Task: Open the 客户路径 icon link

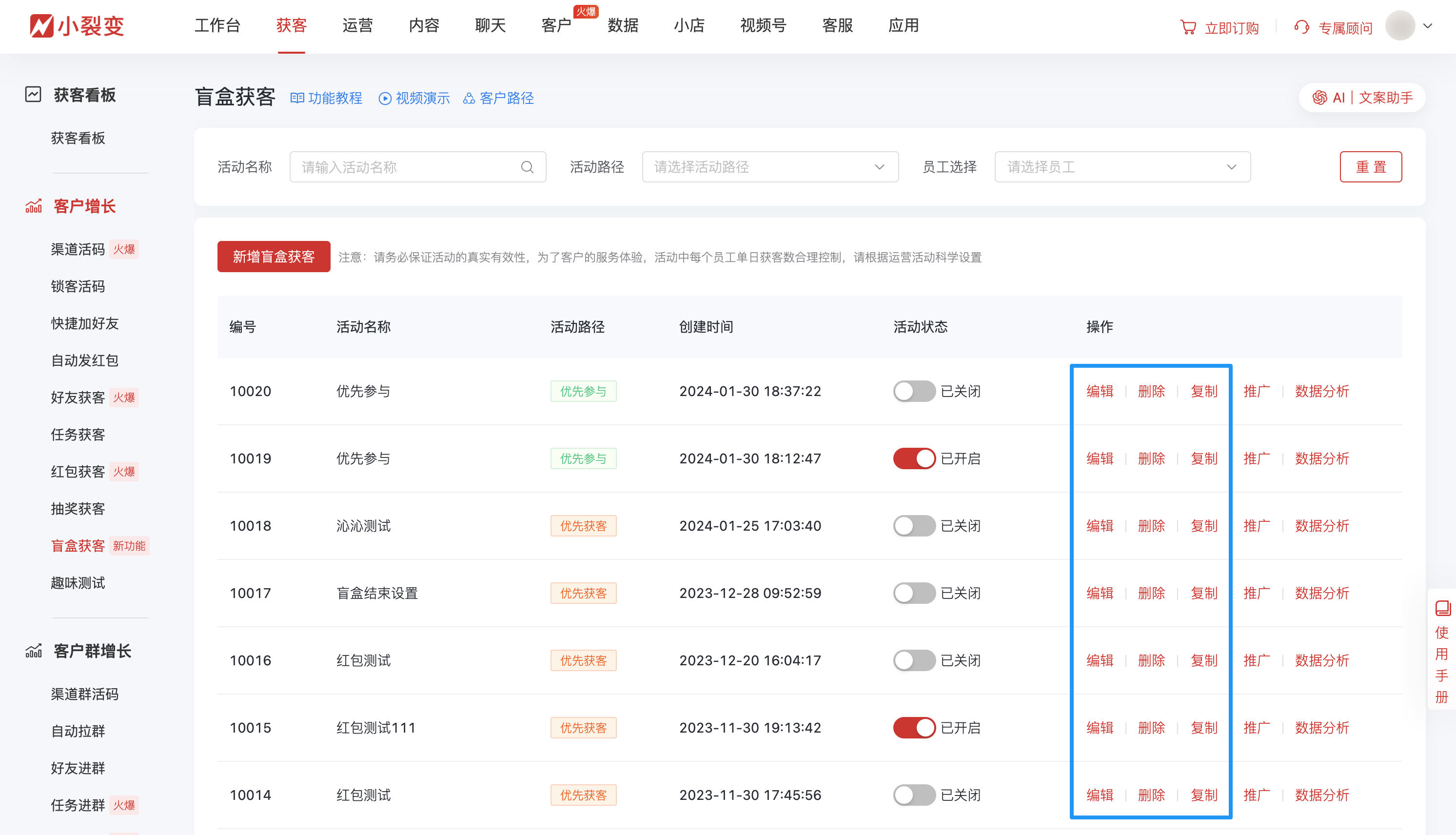Action: pyautogui.click(x=469, y=98)
